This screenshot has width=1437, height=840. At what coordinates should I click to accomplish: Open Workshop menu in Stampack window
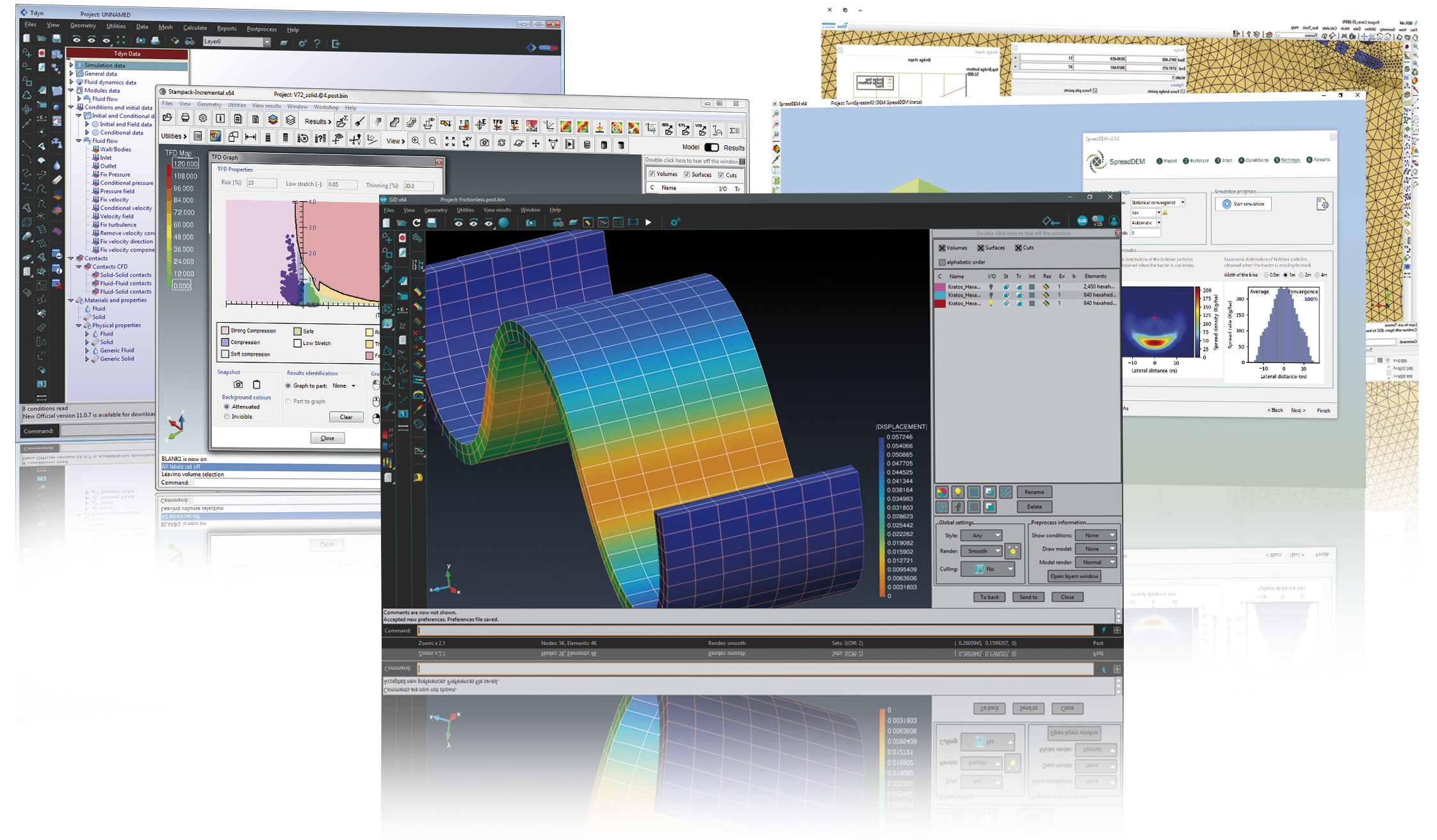click(x=326, y=107)
